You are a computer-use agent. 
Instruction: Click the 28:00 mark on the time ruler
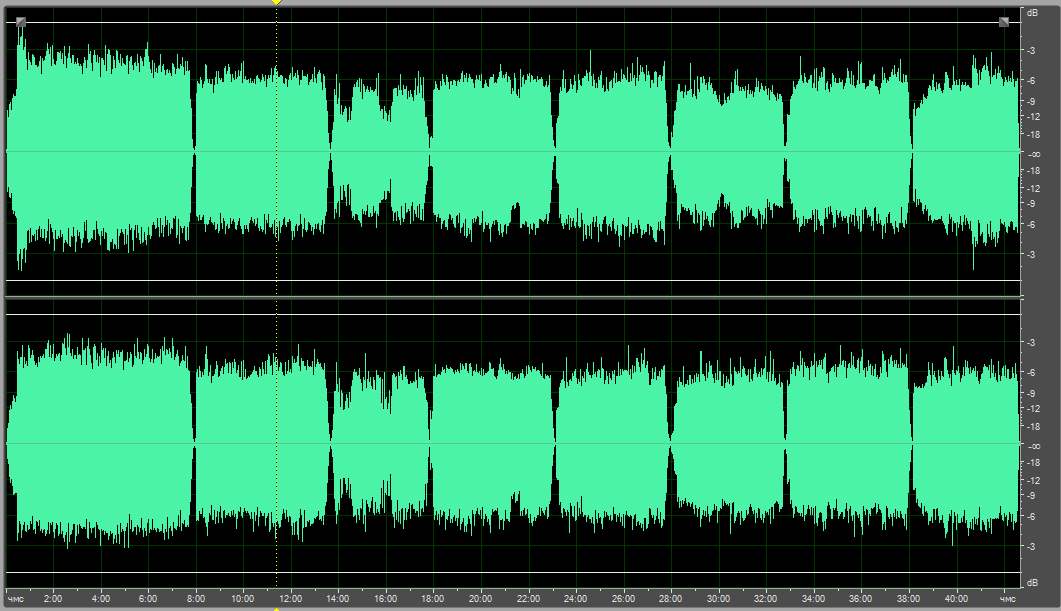[x=671, y=599]
